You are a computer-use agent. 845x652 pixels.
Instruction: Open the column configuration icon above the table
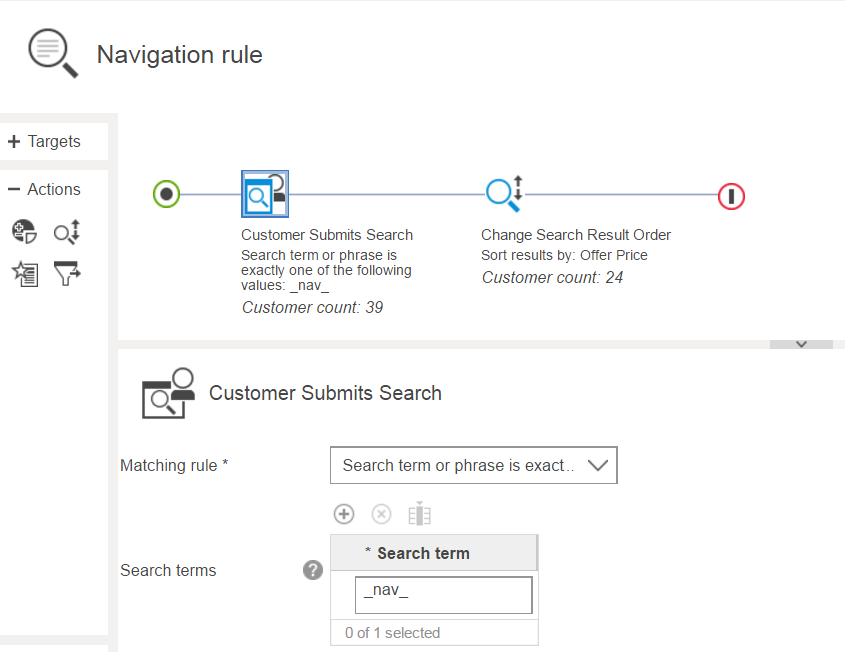point(419,513)
